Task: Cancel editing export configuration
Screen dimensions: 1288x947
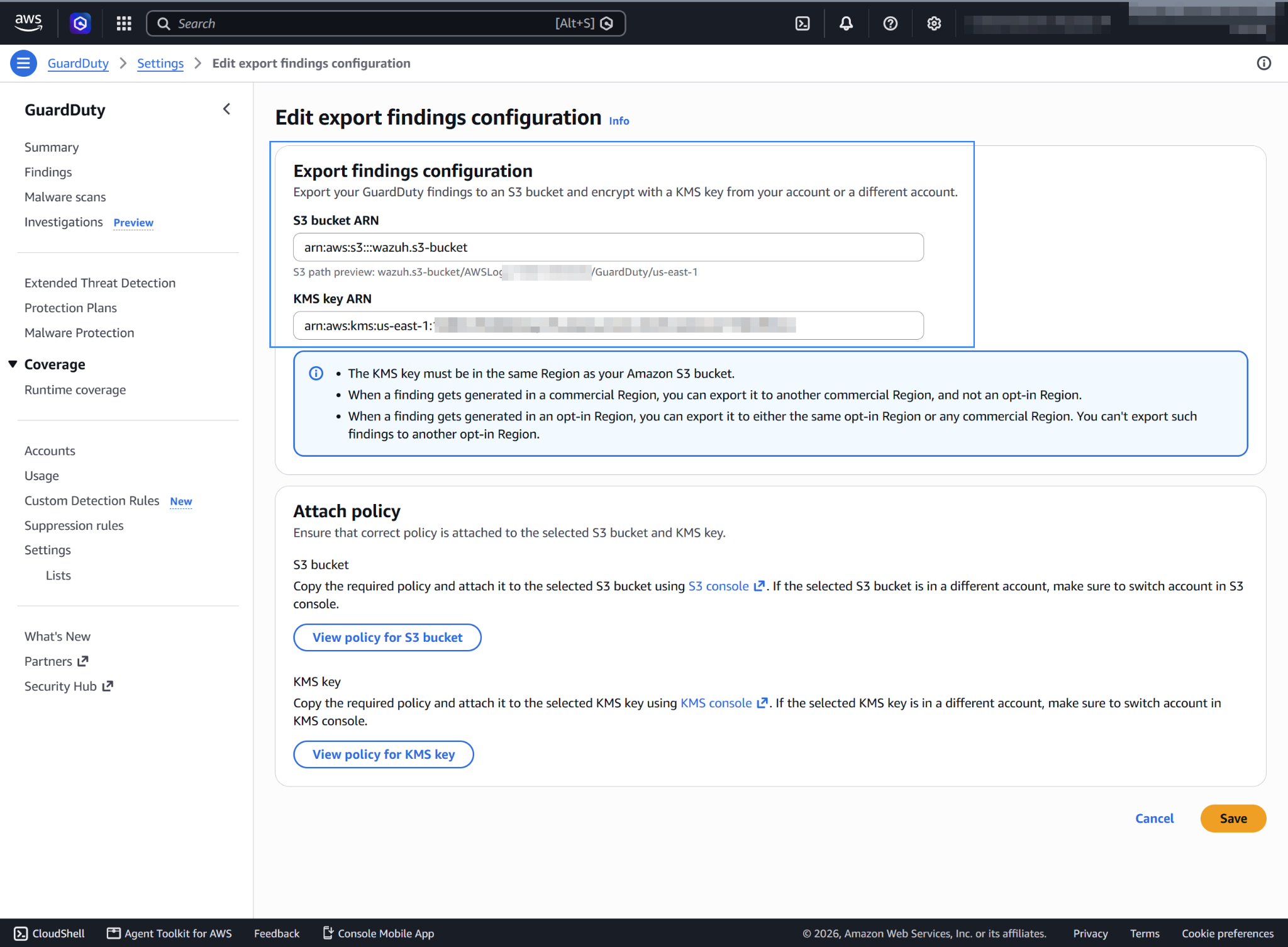Action: click(1154, 819)
